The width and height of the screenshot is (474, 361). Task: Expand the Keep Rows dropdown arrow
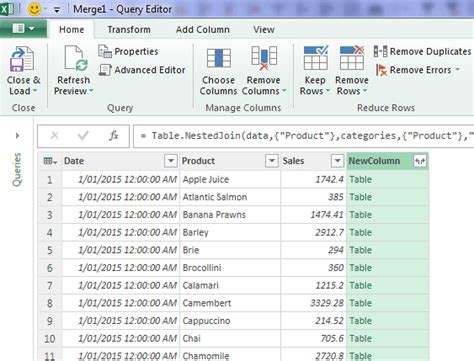coord(327,91)
